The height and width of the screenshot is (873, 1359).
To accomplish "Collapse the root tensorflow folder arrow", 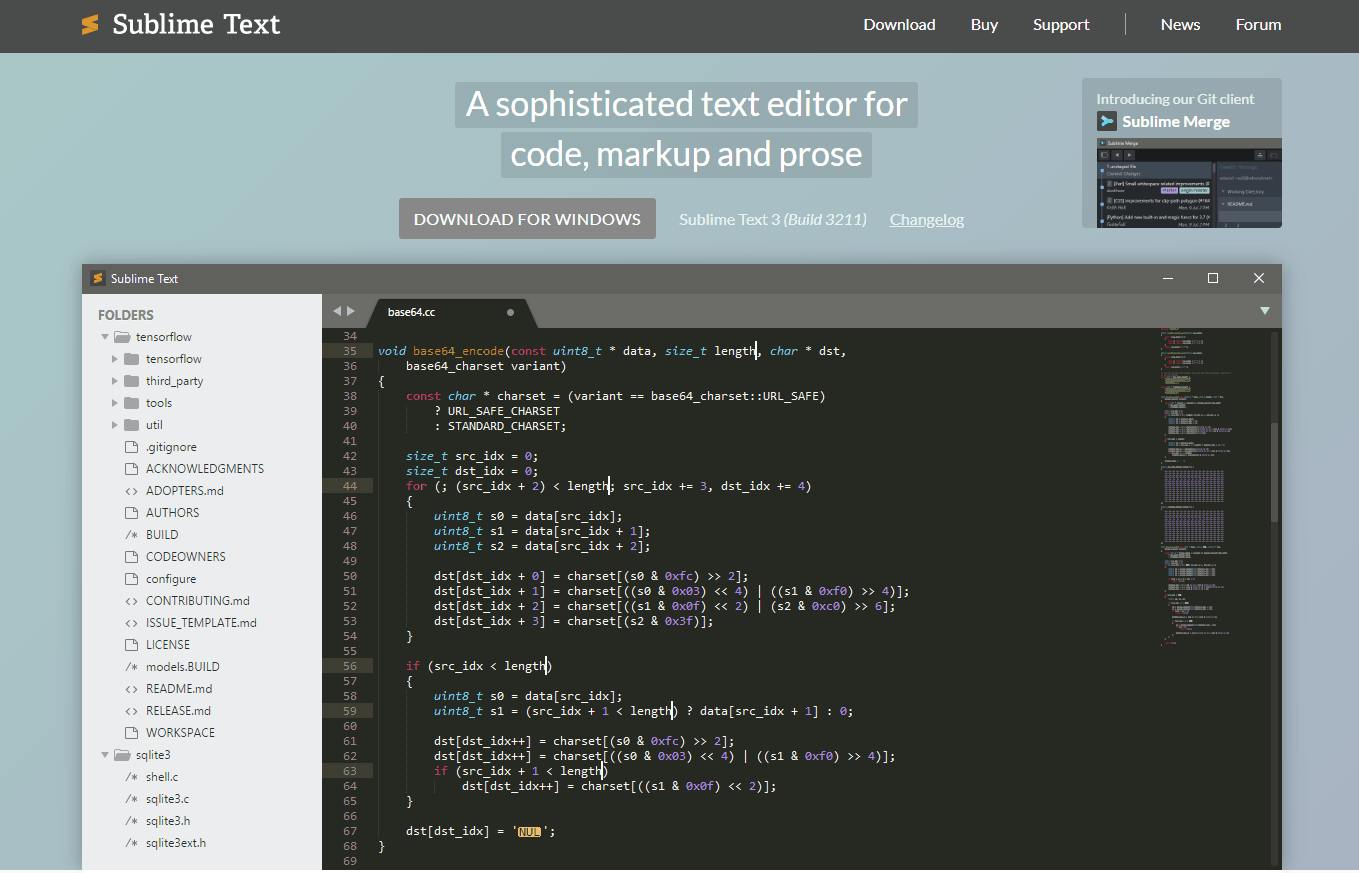I will tap(105, 337).
